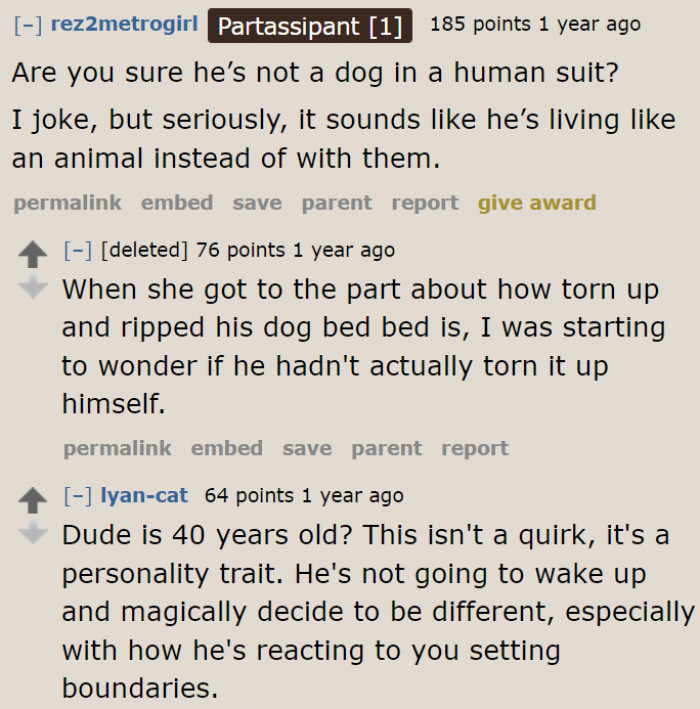Report the deleted user's comment
The width and height of the screenshot is (700, 709).
(x=475, y=449)
